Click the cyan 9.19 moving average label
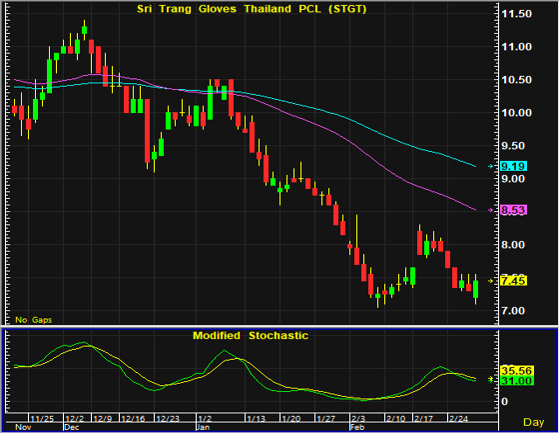The image size is (560, 434). click(x=514, y=166)
